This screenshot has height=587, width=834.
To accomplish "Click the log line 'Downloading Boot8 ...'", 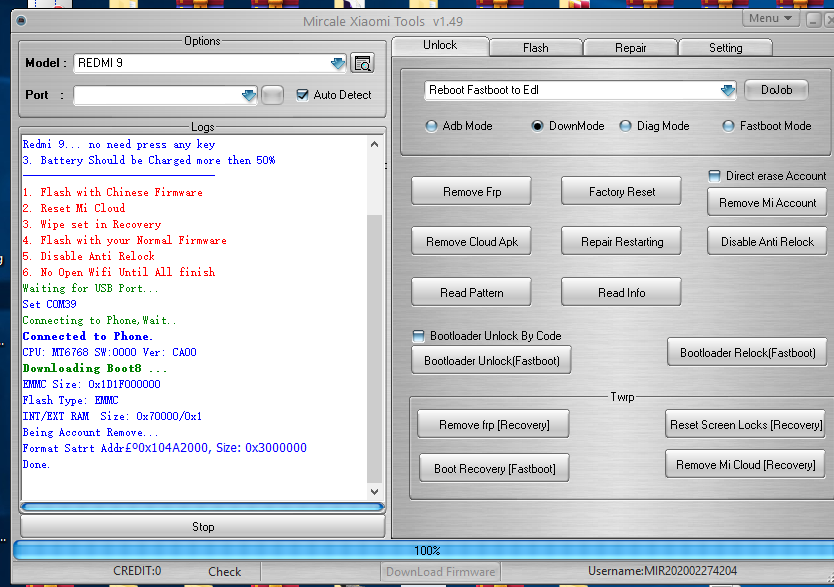I will [95, 368].
